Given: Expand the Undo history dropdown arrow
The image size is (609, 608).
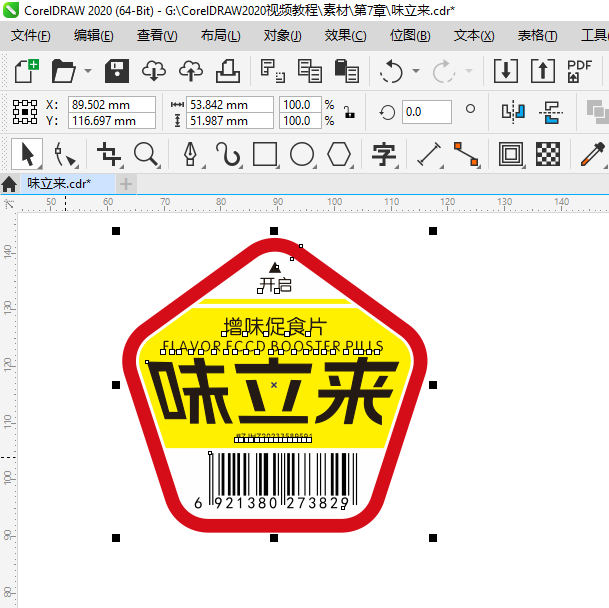Looking at the screenshot, I should click(416, 71).
